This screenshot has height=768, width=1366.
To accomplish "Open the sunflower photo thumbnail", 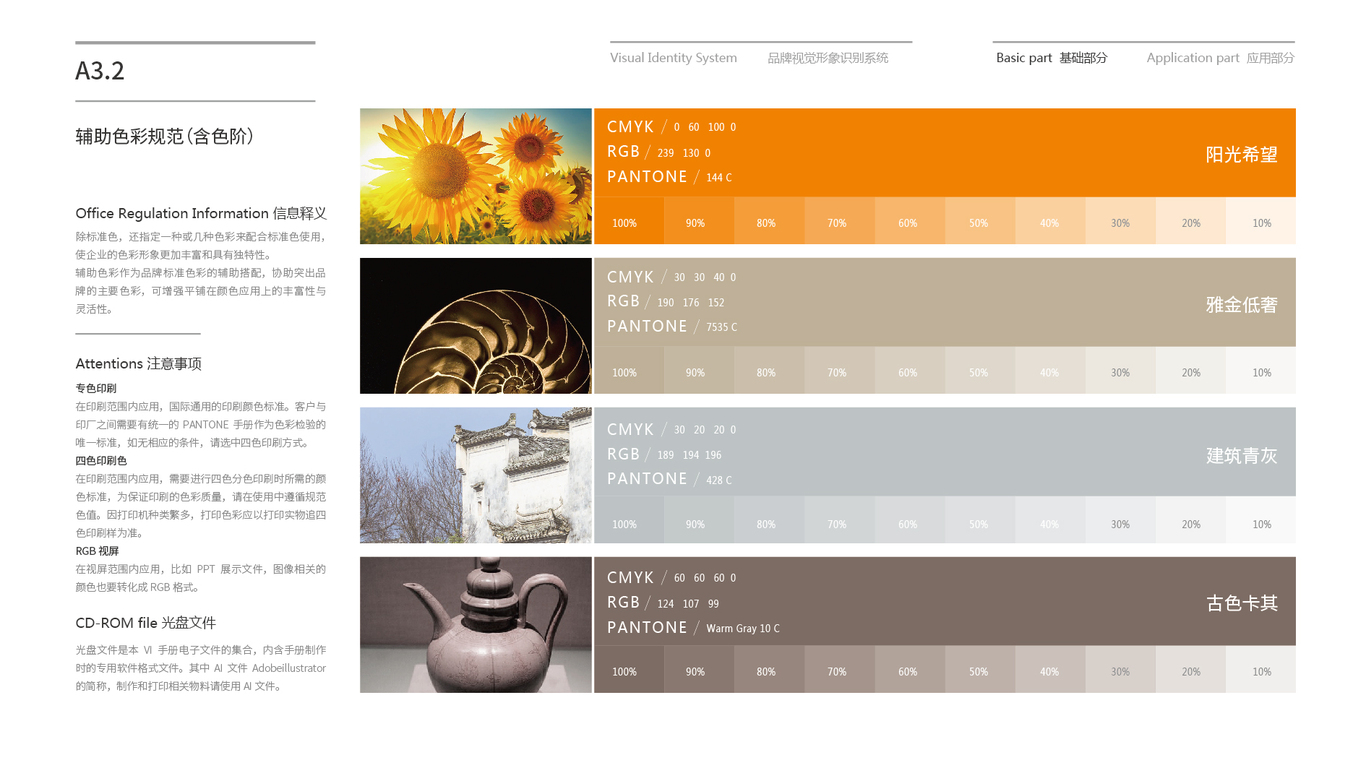I will point(476,176).
